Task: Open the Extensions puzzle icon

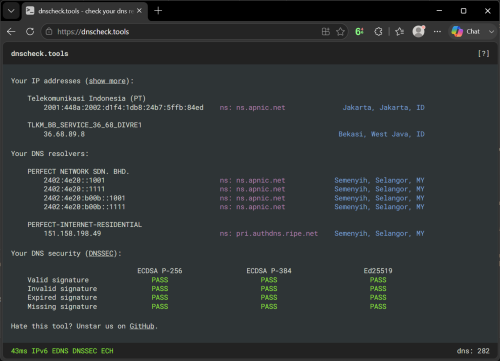Action: (x=378, y=32)
